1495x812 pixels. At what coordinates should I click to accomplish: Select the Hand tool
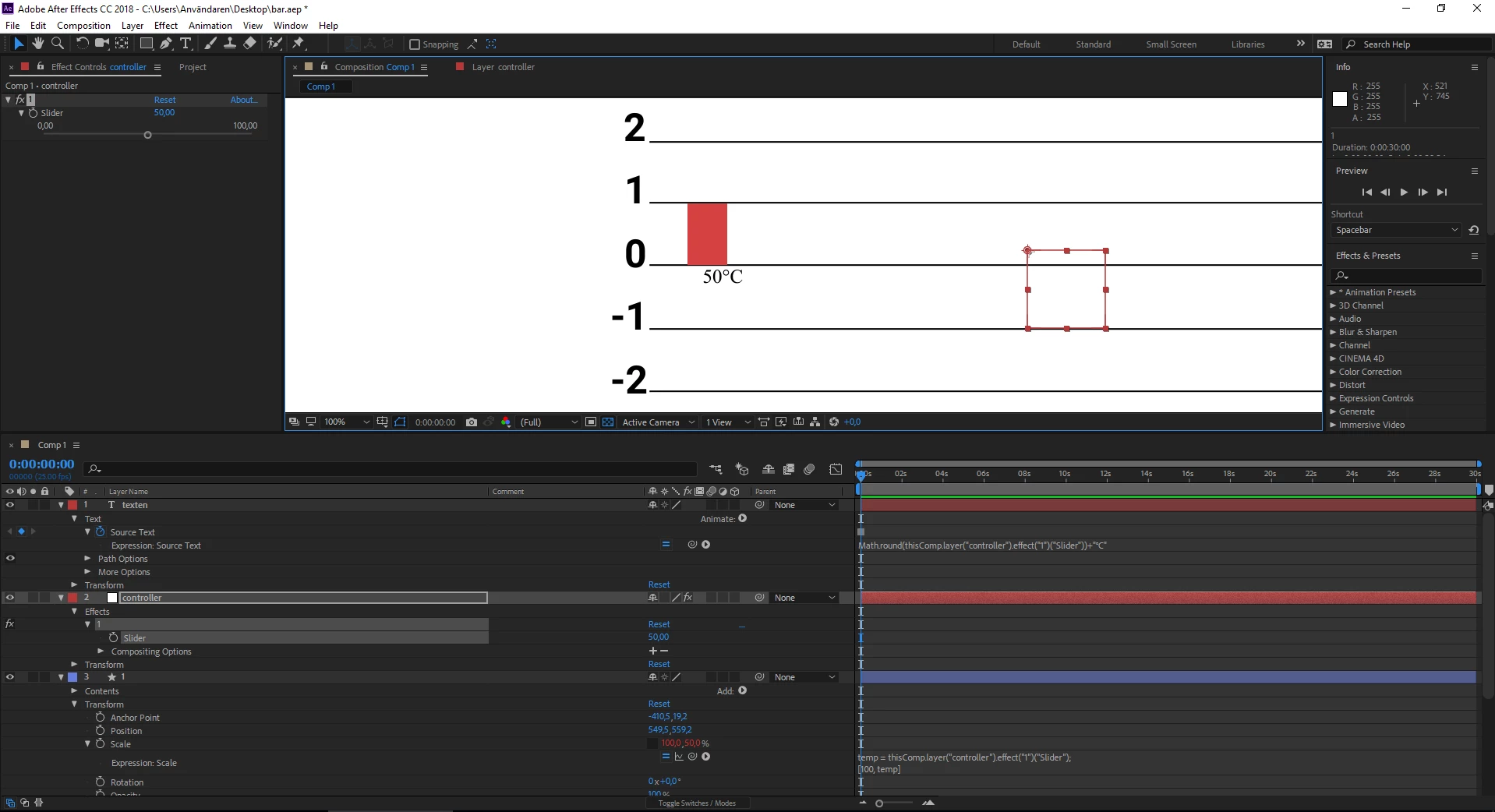coord(37,44)
